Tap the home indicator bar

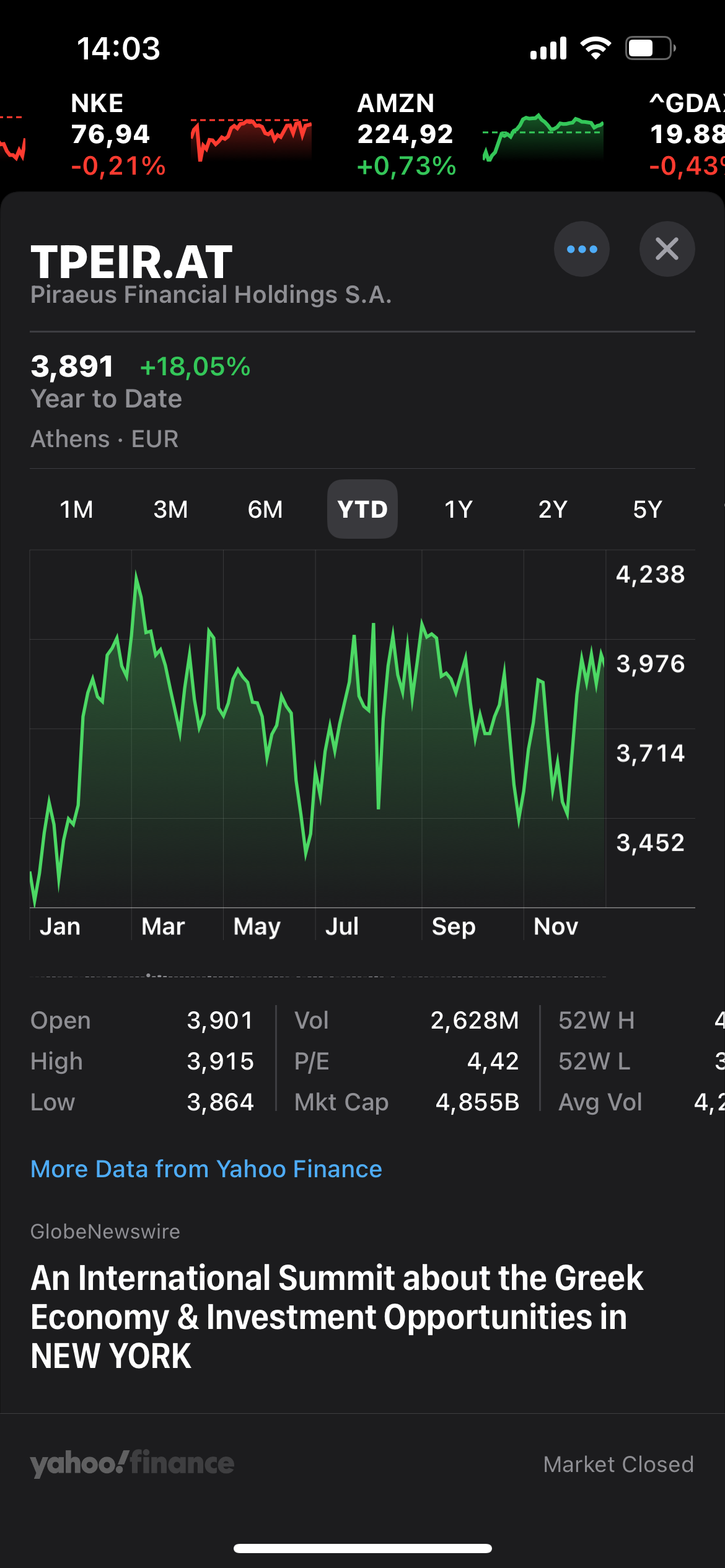tap(362, 1549)
